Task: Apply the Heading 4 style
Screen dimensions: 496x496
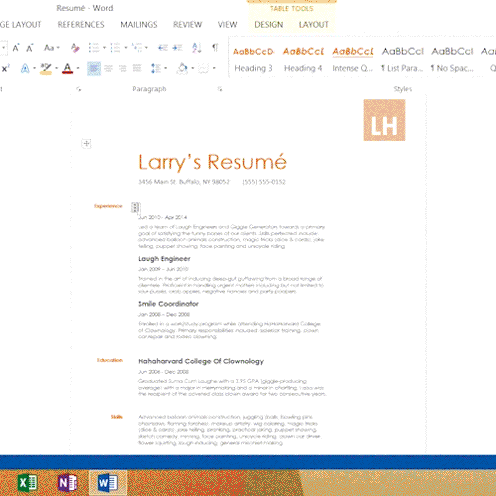Action: [x=303, y=60]
